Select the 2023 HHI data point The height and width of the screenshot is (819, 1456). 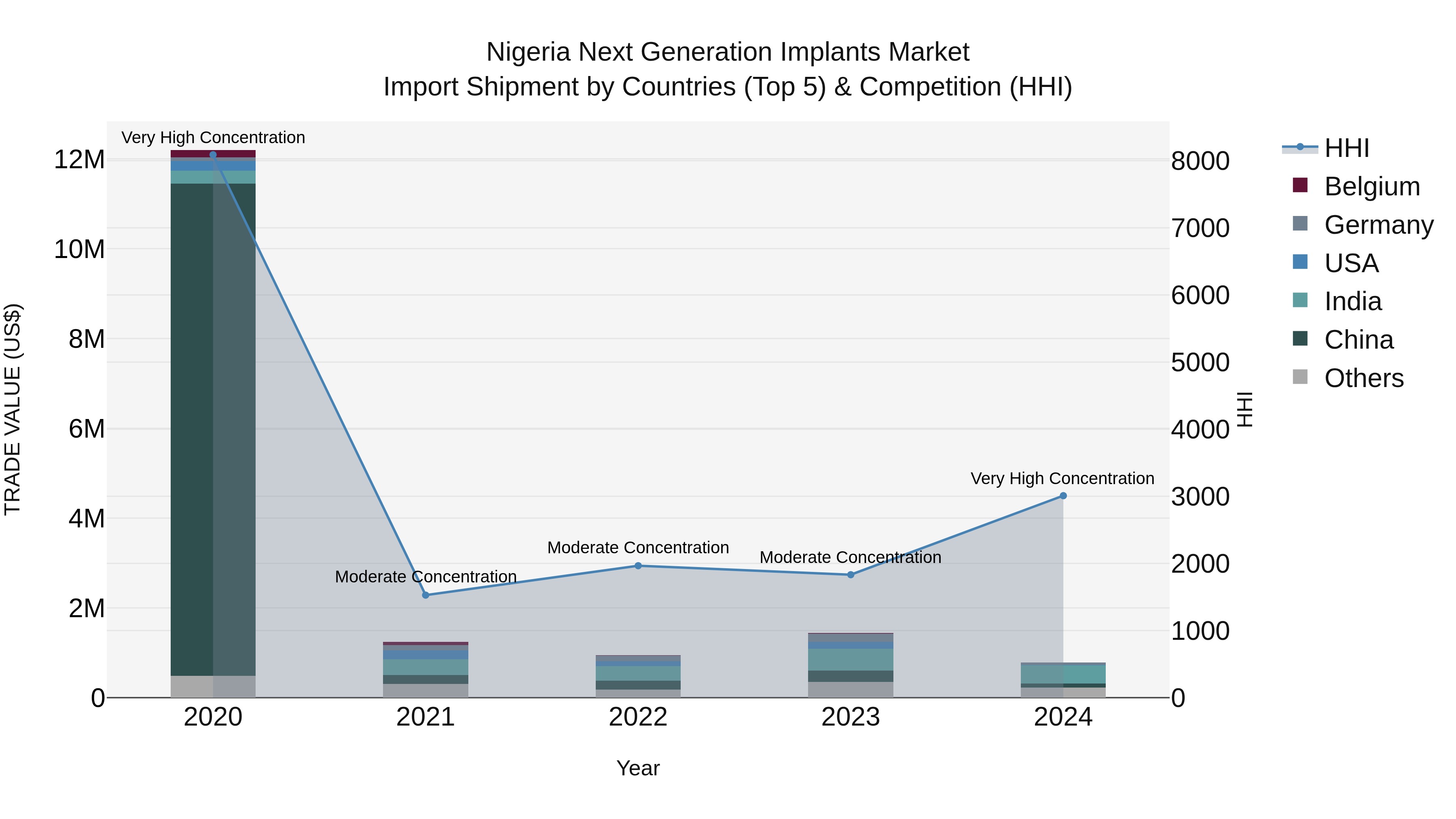tap(851, 575)
